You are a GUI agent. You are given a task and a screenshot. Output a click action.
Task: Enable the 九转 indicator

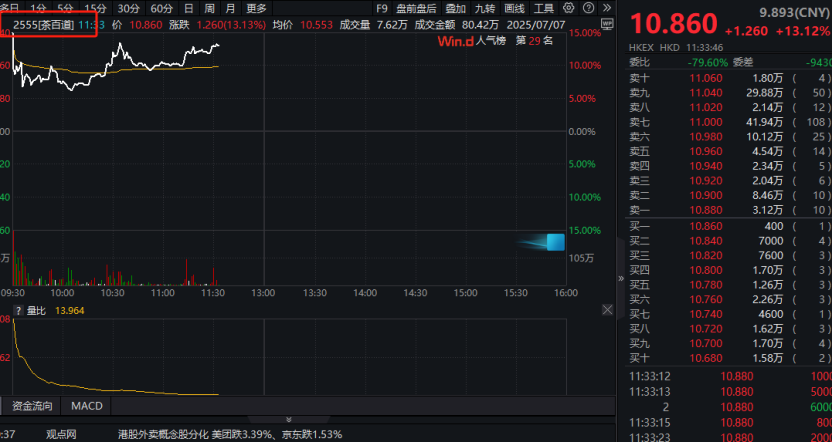[x=486, y=9]
